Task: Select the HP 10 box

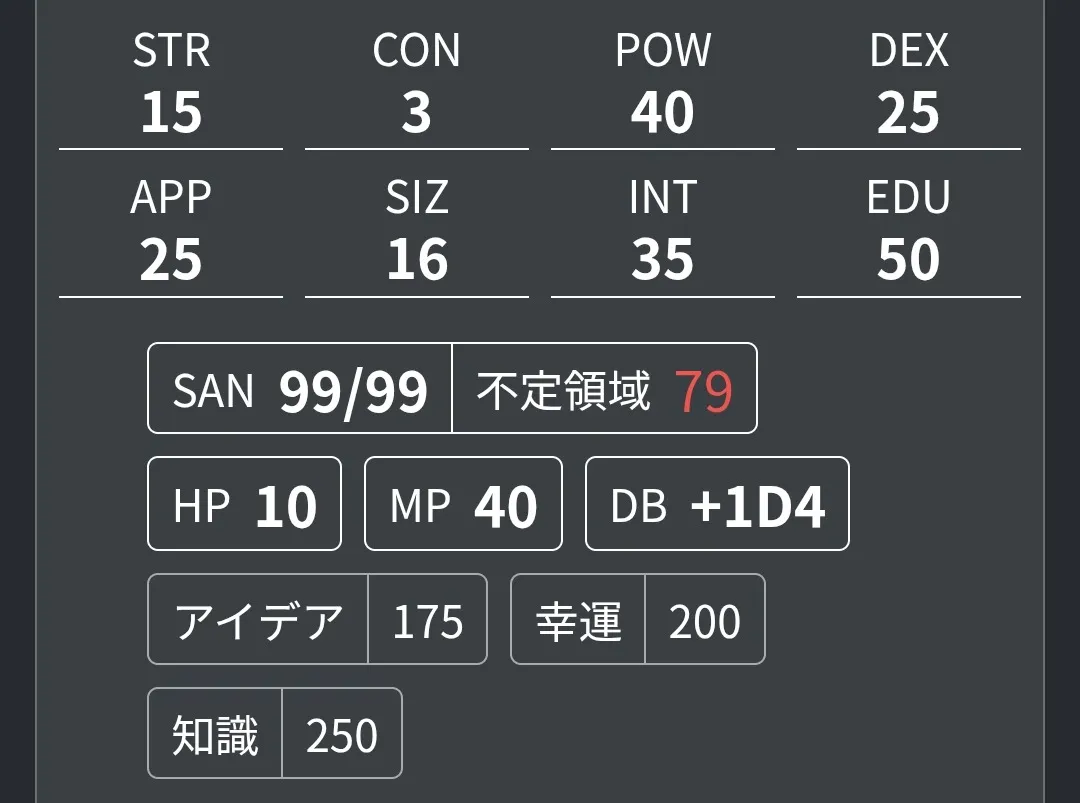Action: [x=244, y=505]
